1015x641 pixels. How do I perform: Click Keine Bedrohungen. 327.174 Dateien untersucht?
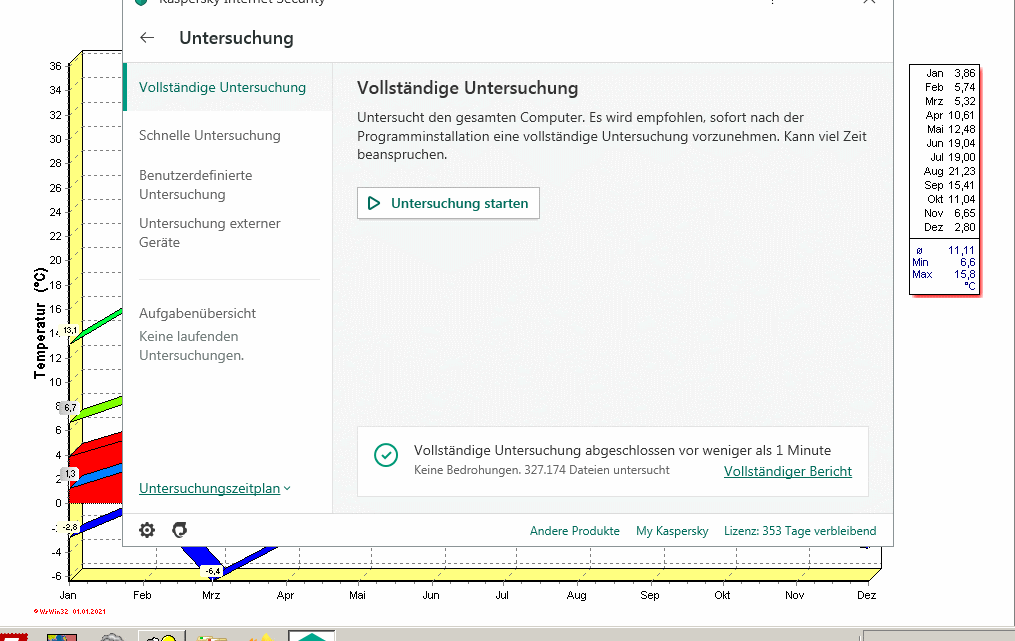[542, 470]
